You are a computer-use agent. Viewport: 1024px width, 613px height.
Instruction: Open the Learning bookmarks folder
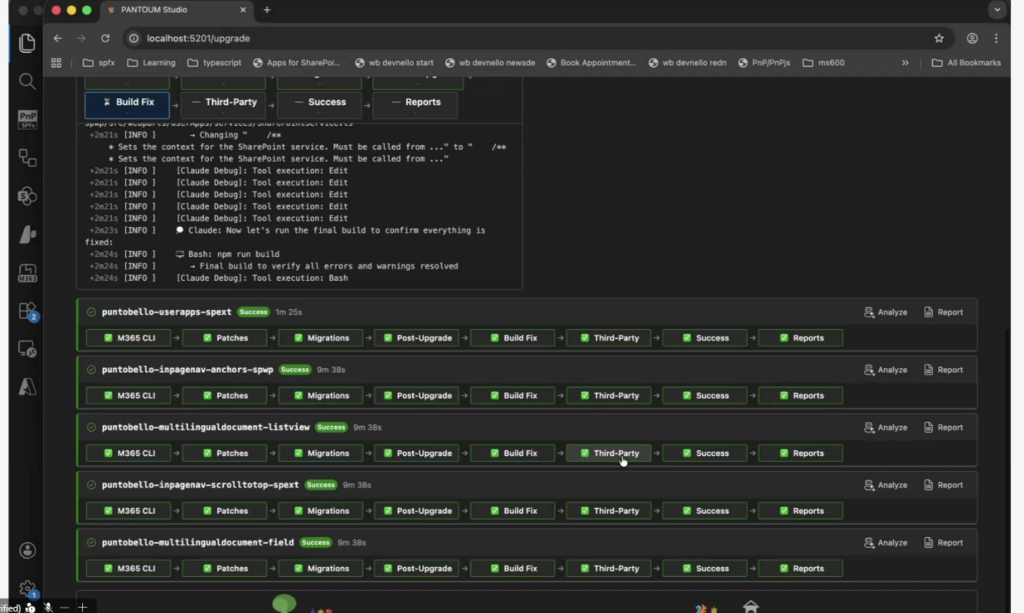pyautogui.click(x=151, y=62)
